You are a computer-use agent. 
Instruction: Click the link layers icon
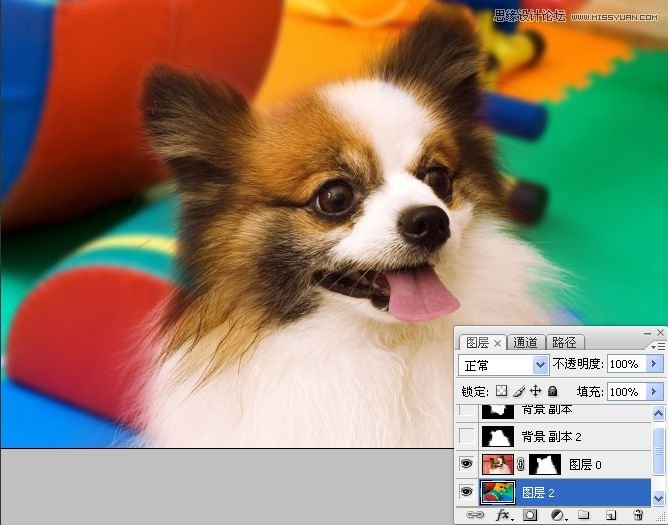(x=475, y=515)
